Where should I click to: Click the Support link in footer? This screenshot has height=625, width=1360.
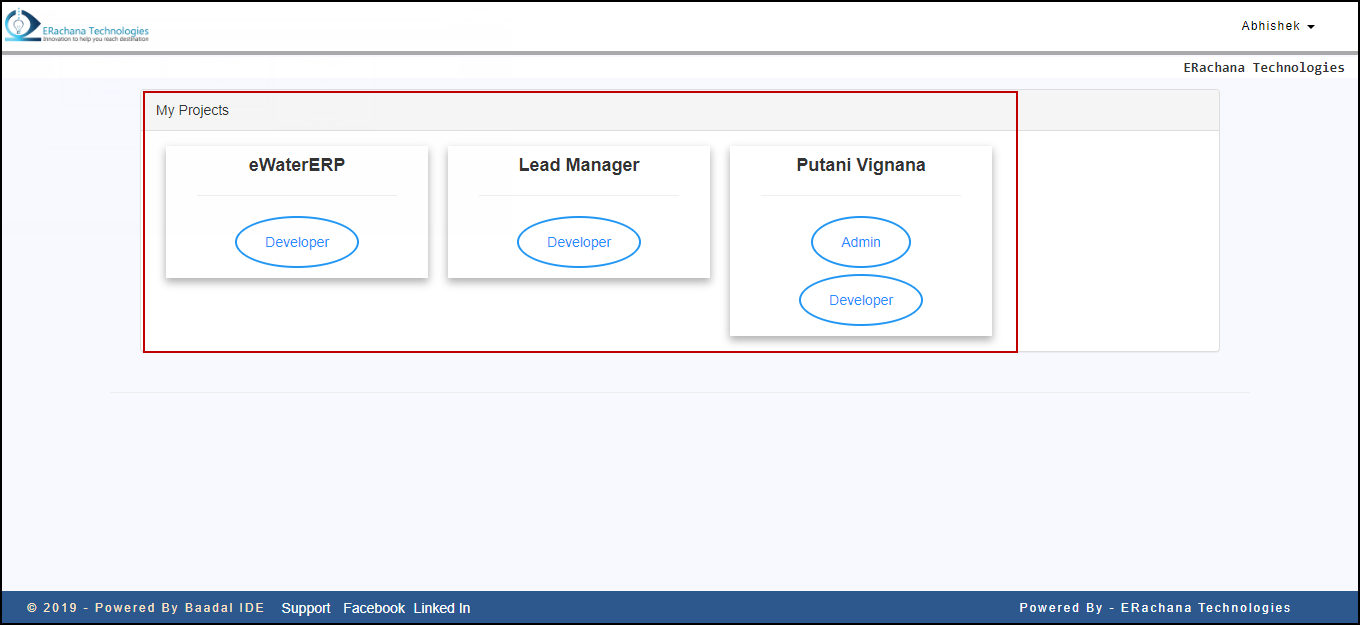[306, 608]
